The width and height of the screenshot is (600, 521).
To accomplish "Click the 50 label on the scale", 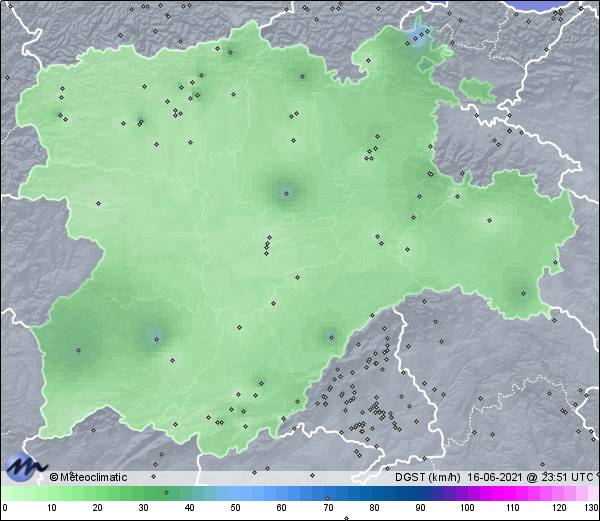I will point(235,507).
